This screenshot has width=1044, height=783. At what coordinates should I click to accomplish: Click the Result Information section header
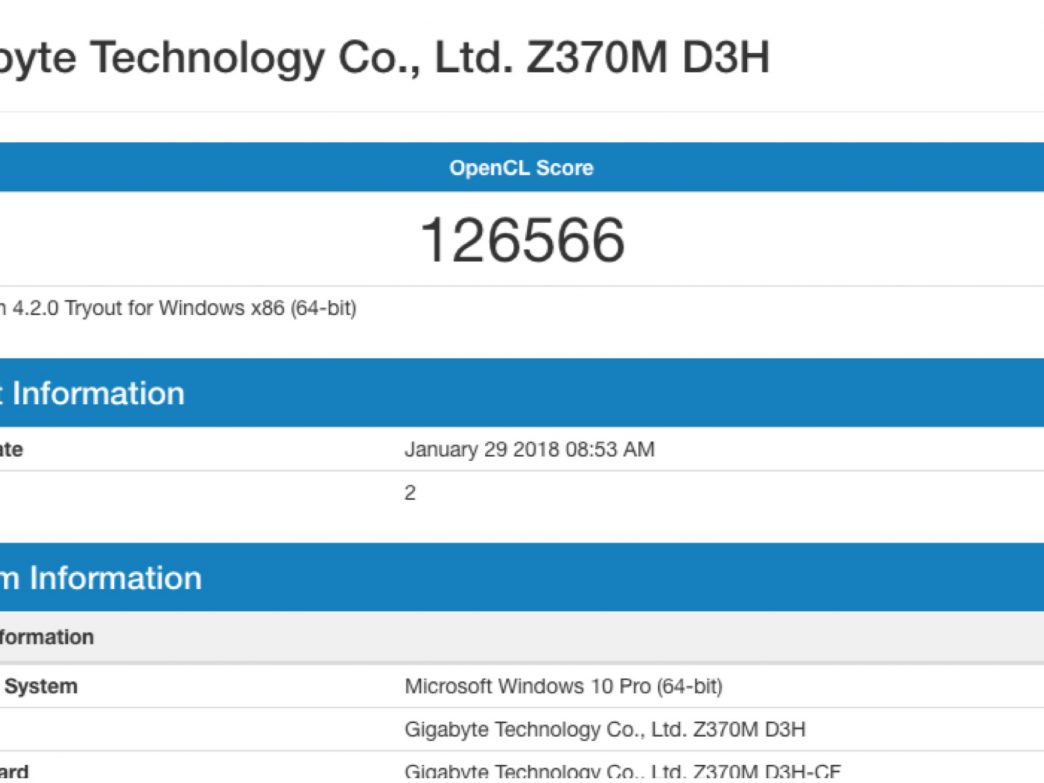pos(98,393)
